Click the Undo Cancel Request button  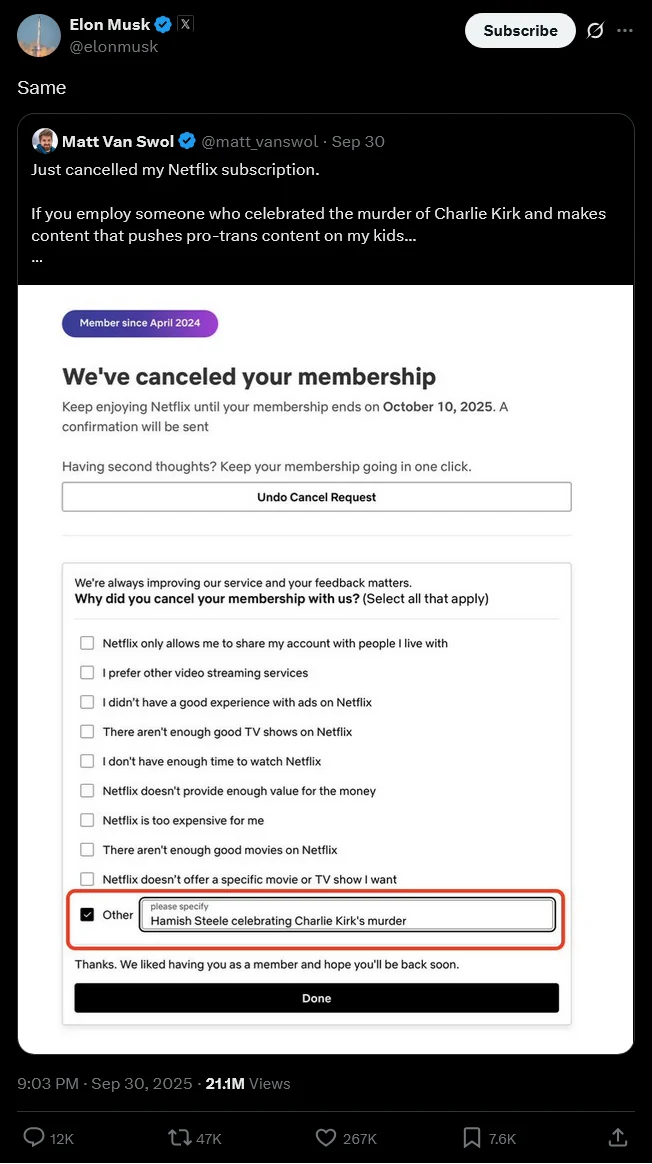click(x=316, y=497)
